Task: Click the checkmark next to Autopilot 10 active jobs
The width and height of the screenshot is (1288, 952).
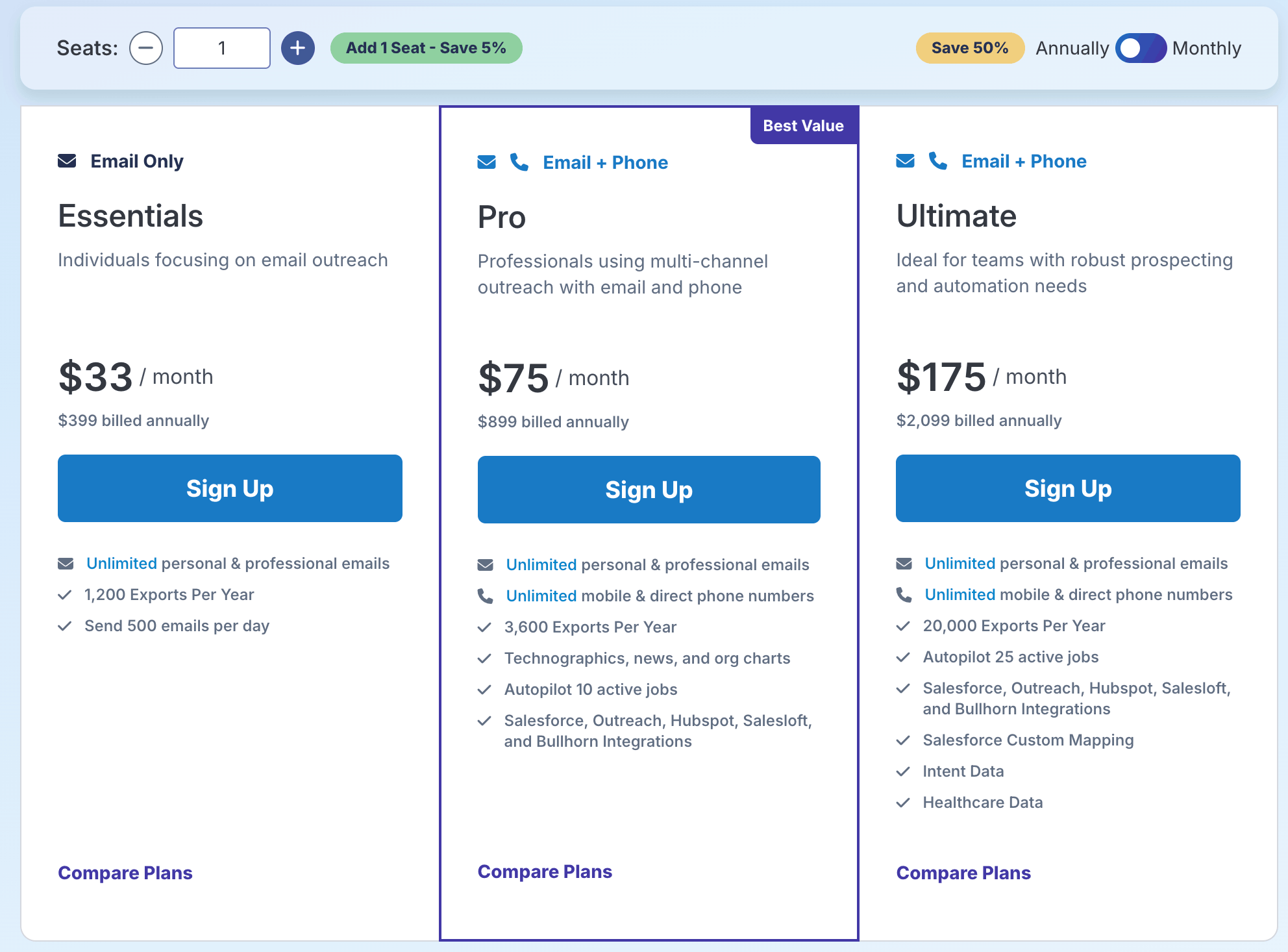Action: tap(484, 690)
